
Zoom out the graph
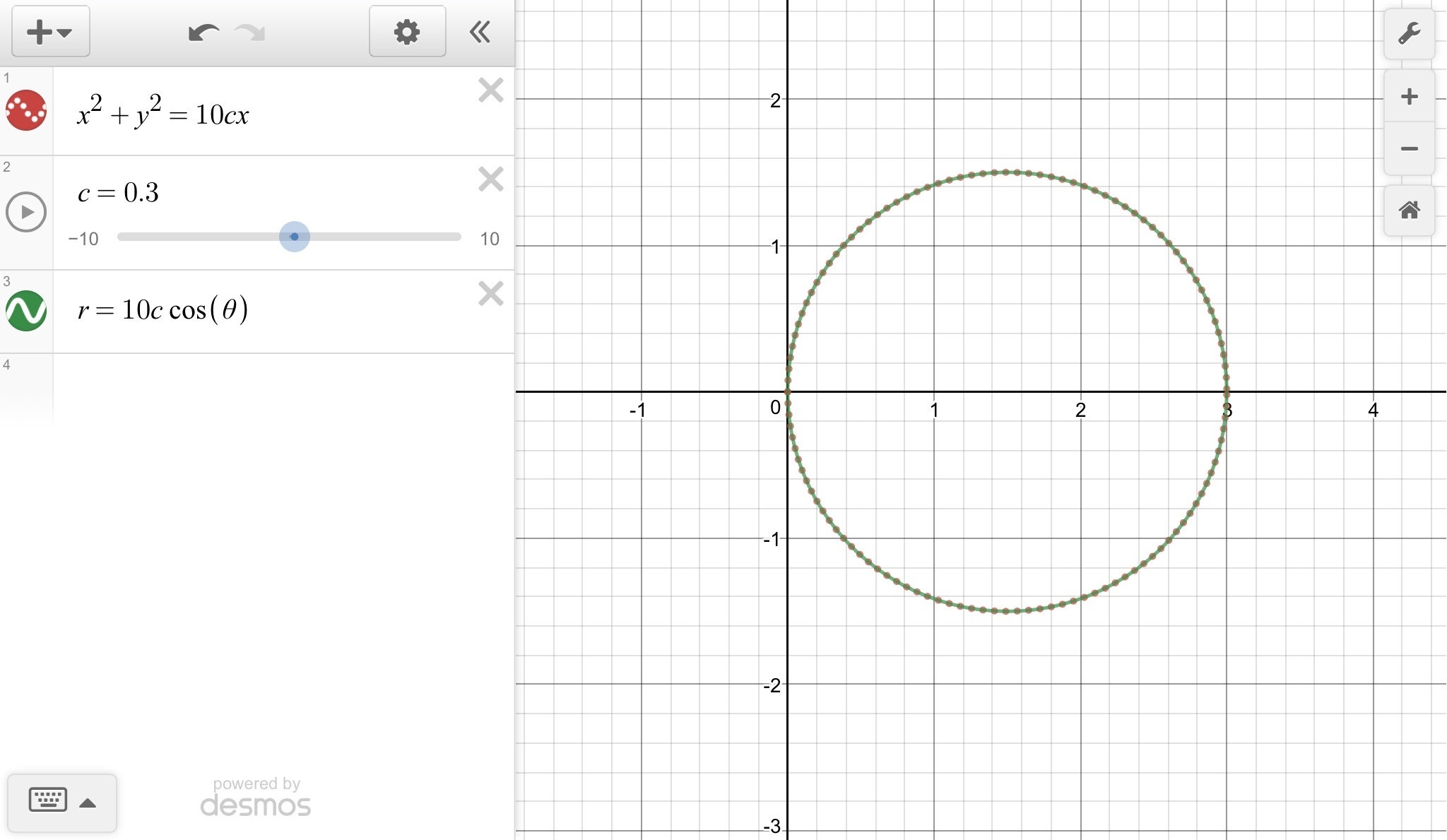click(1409, 149)
